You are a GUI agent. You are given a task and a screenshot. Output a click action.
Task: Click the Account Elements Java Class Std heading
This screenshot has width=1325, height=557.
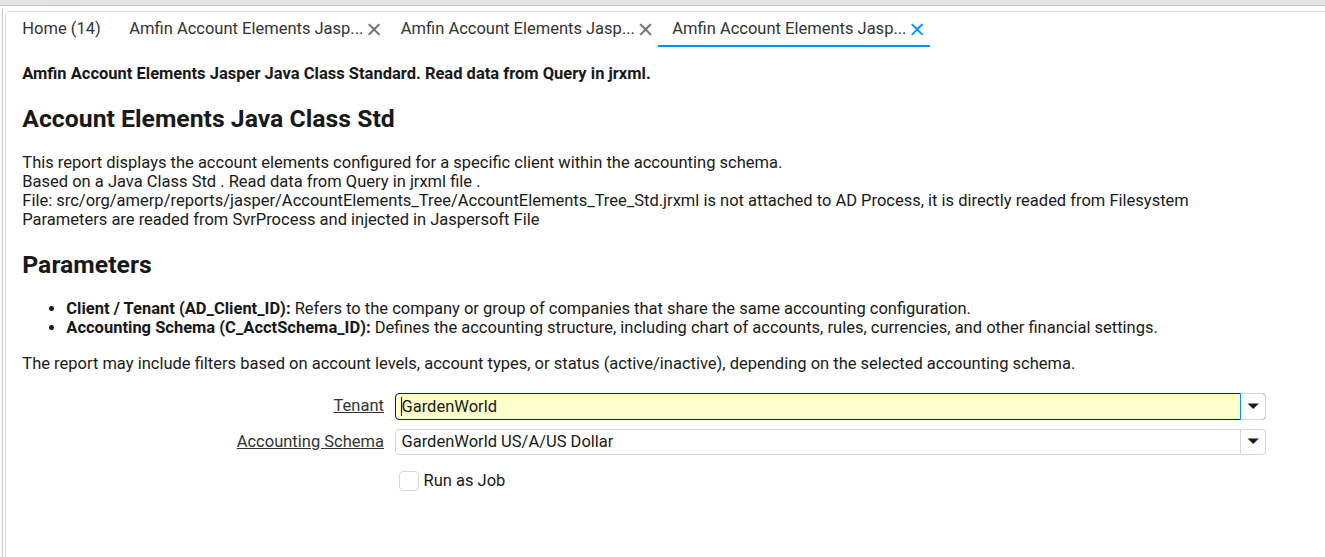(x=208, y=119)
